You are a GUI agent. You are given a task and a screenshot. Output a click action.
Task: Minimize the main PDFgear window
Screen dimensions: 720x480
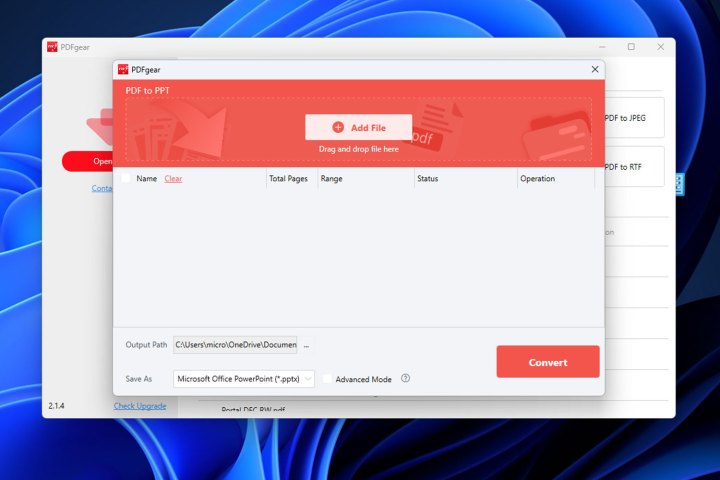[602, 47]
